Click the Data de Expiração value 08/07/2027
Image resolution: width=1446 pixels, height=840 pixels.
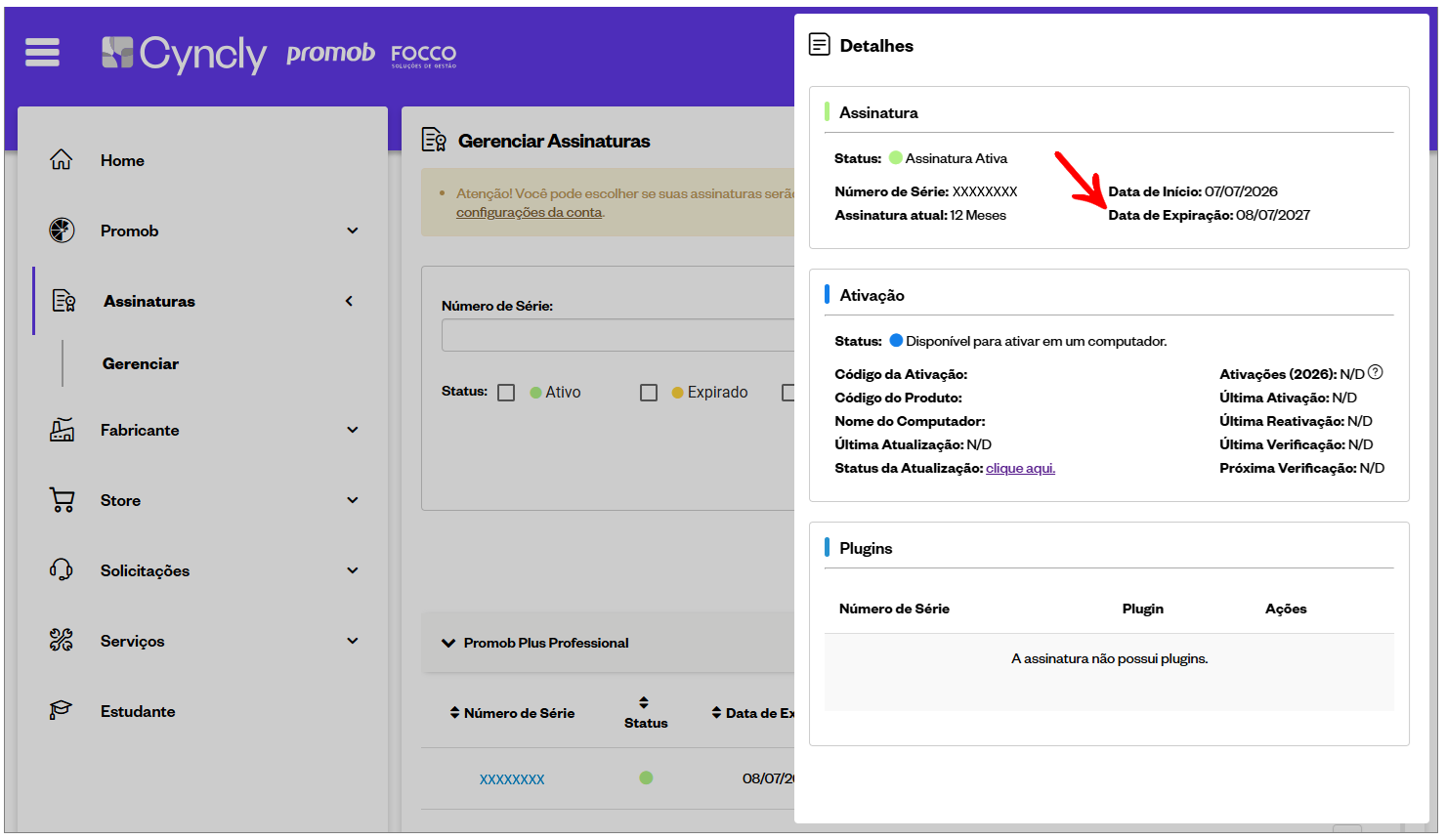[x=1273, y=215]
